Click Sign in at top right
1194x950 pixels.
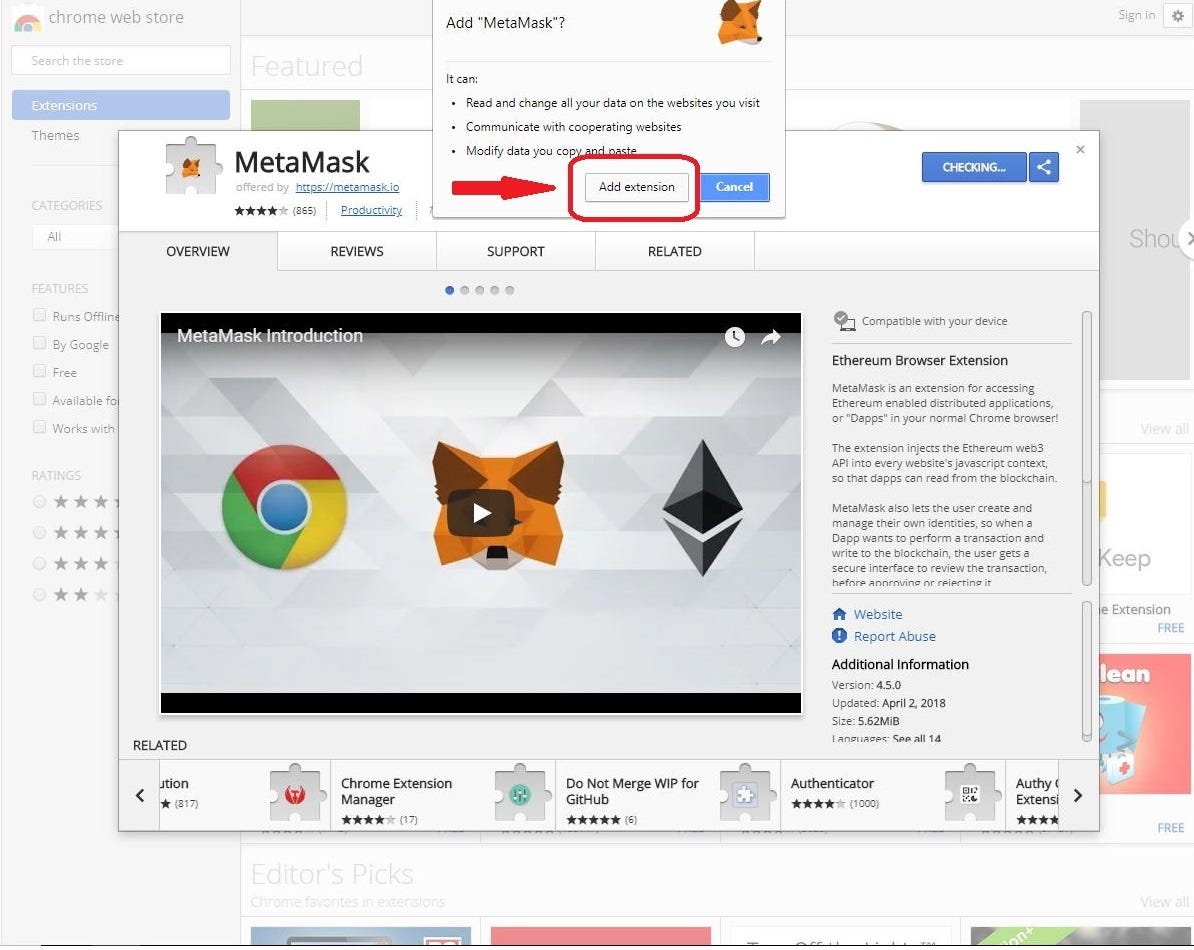tap(1136, 15)
